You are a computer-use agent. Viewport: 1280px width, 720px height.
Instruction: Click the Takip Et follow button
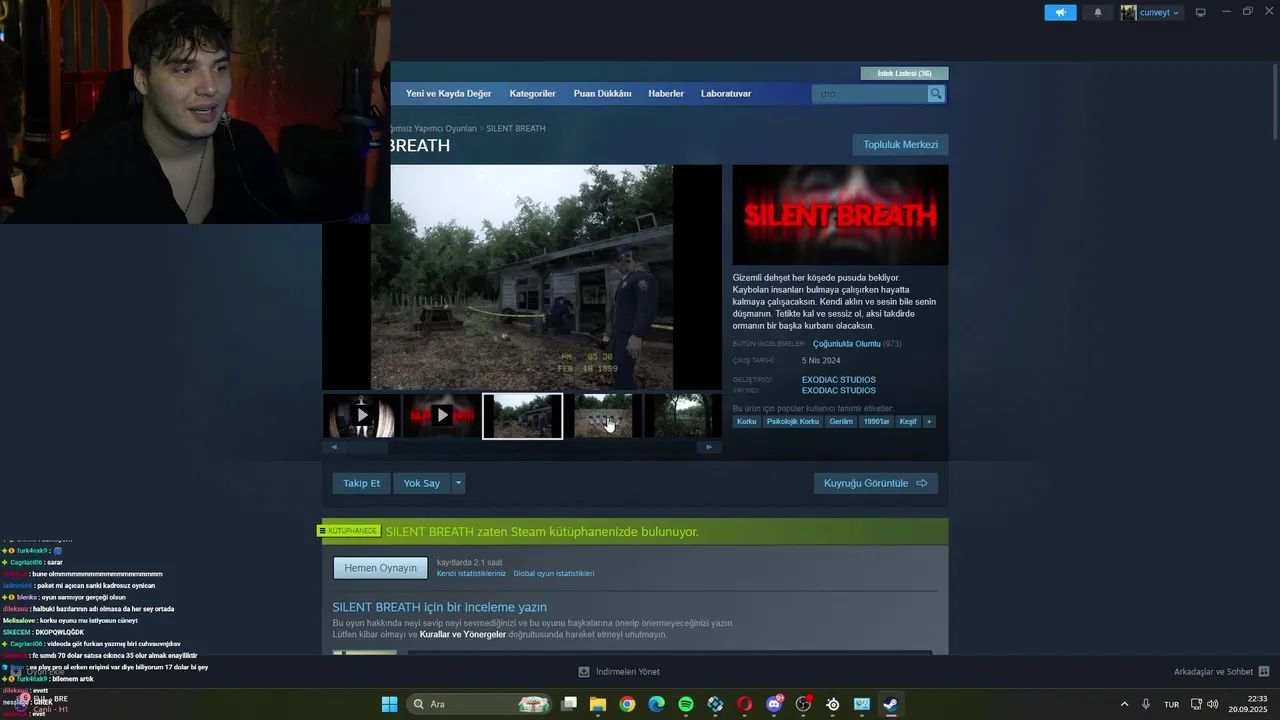(x=361, y=483)
